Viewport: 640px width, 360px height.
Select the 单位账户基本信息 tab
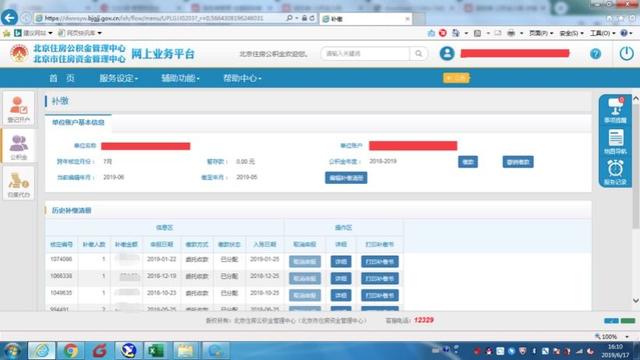pyautogui.click(x=78, y=122)
